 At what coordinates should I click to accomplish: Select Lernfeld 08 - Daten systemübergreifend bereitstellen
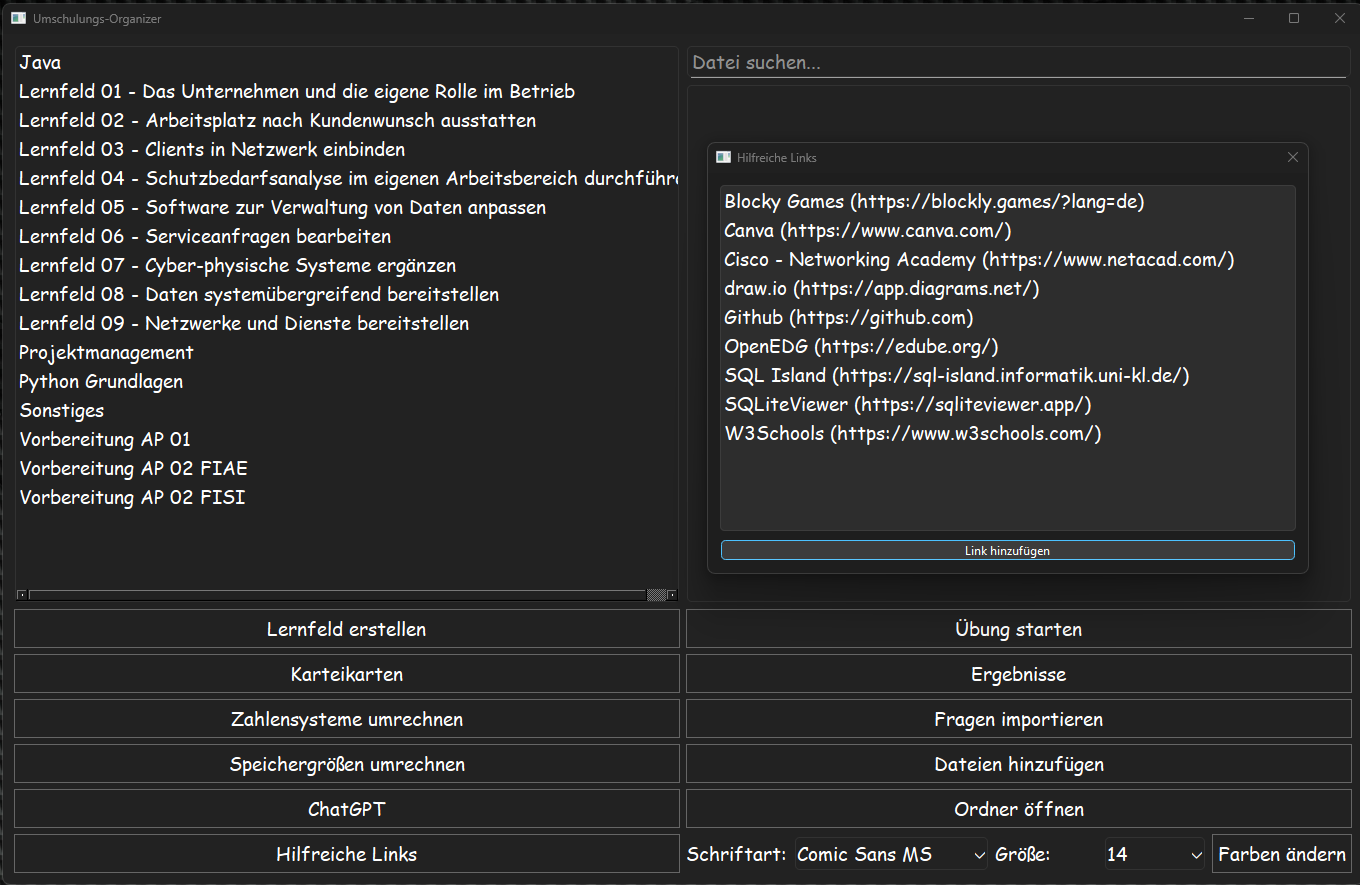click(x=347, y=294)
